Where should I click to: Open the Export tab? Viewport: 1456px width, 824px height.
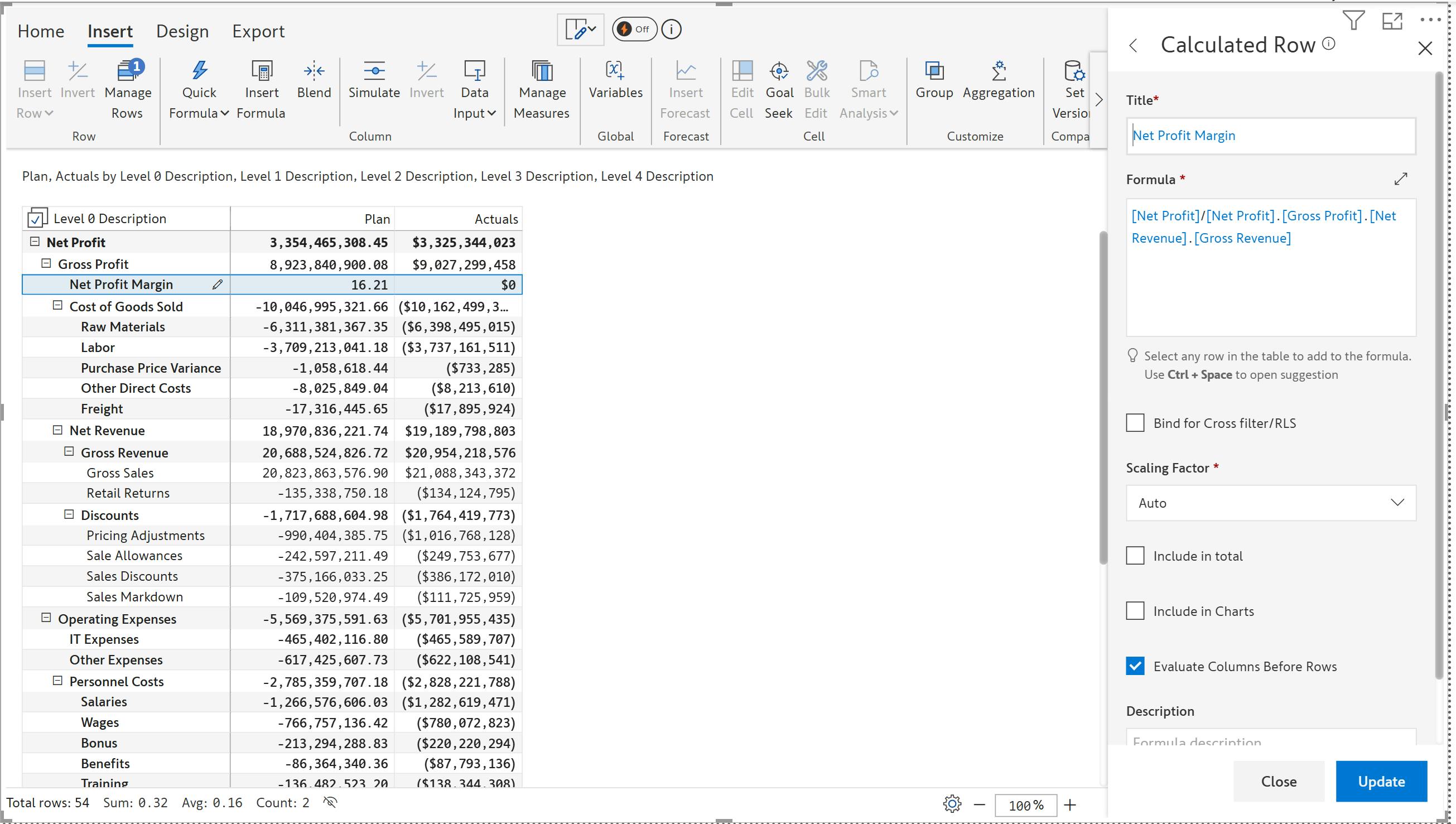coord(258,31)
